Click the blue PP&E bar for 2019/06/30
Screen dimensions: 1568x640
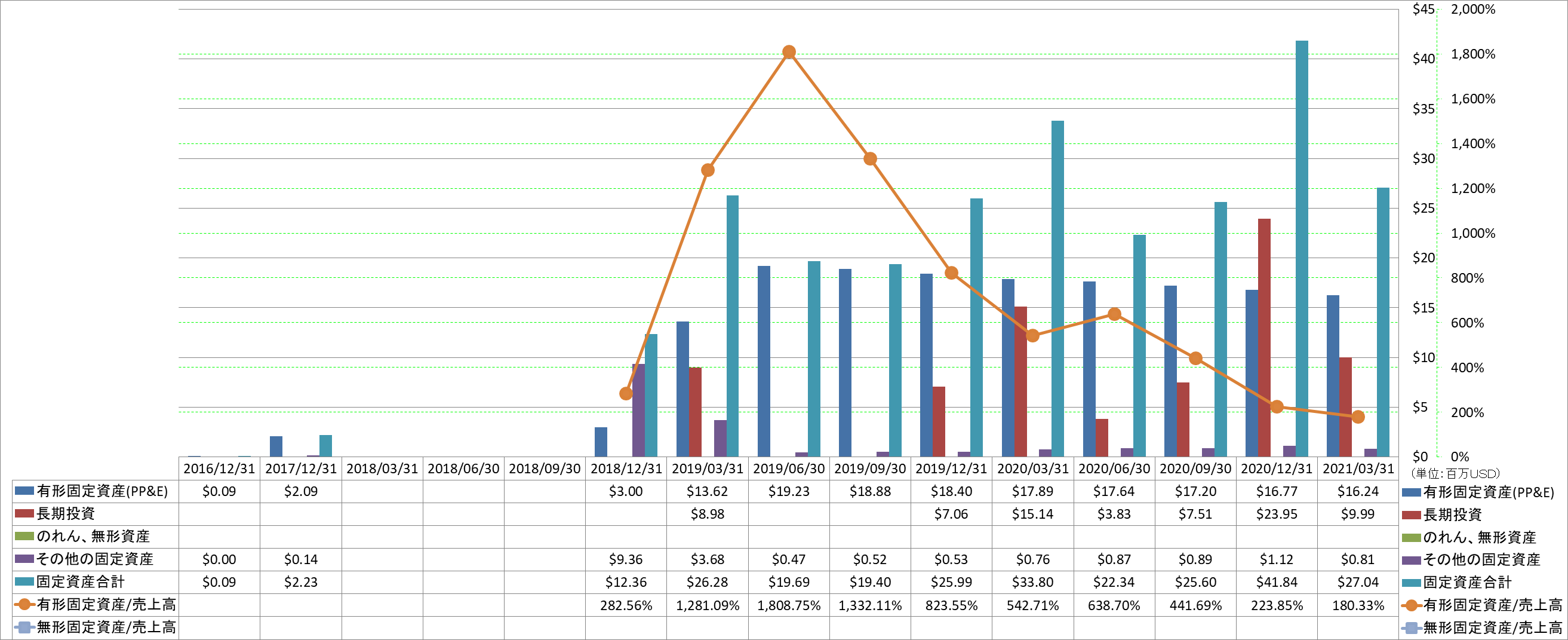(764, 361)
